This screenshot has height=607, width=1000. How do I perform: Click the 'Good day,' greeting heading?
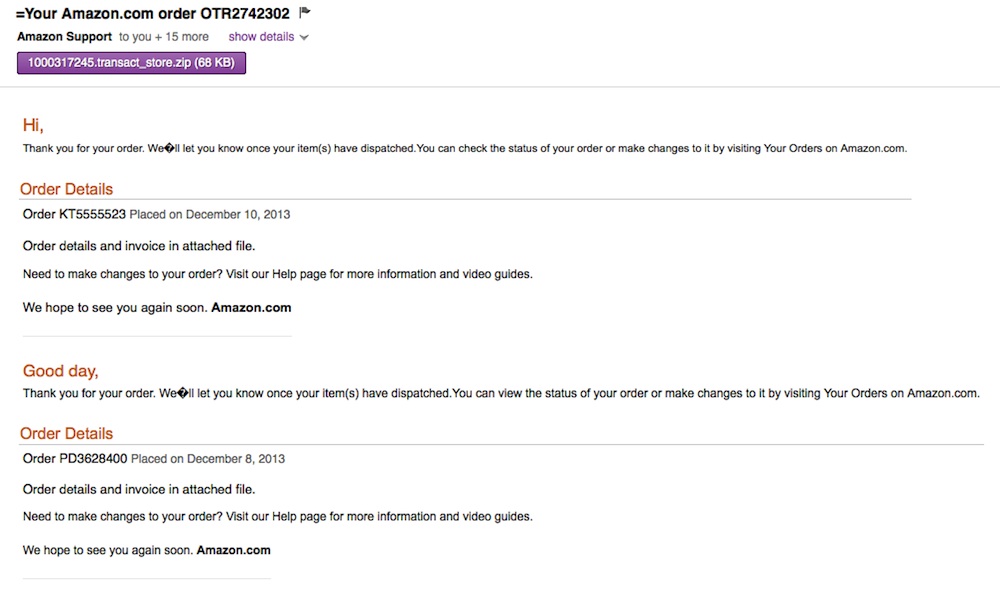[60, 371]
